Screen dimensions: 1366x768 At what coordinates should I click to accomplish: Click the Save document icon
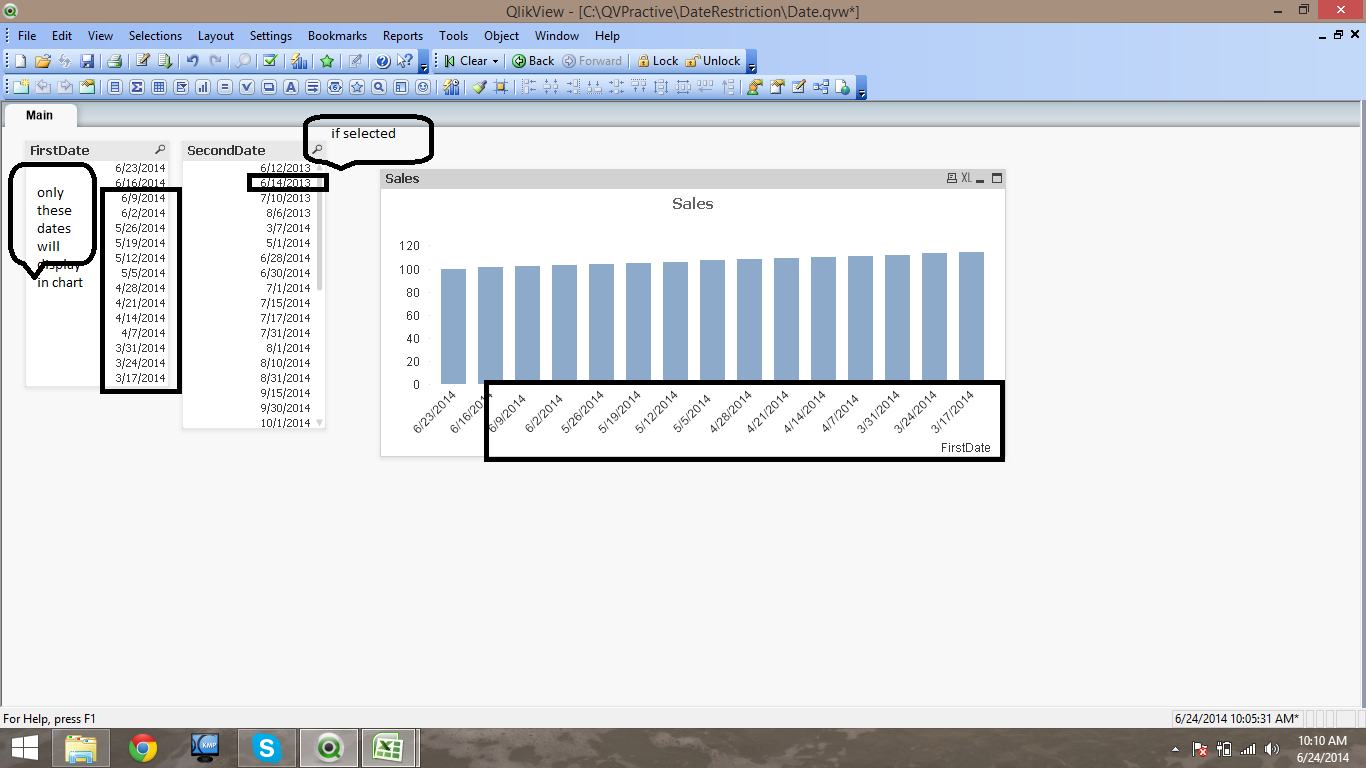coord(87,61)
